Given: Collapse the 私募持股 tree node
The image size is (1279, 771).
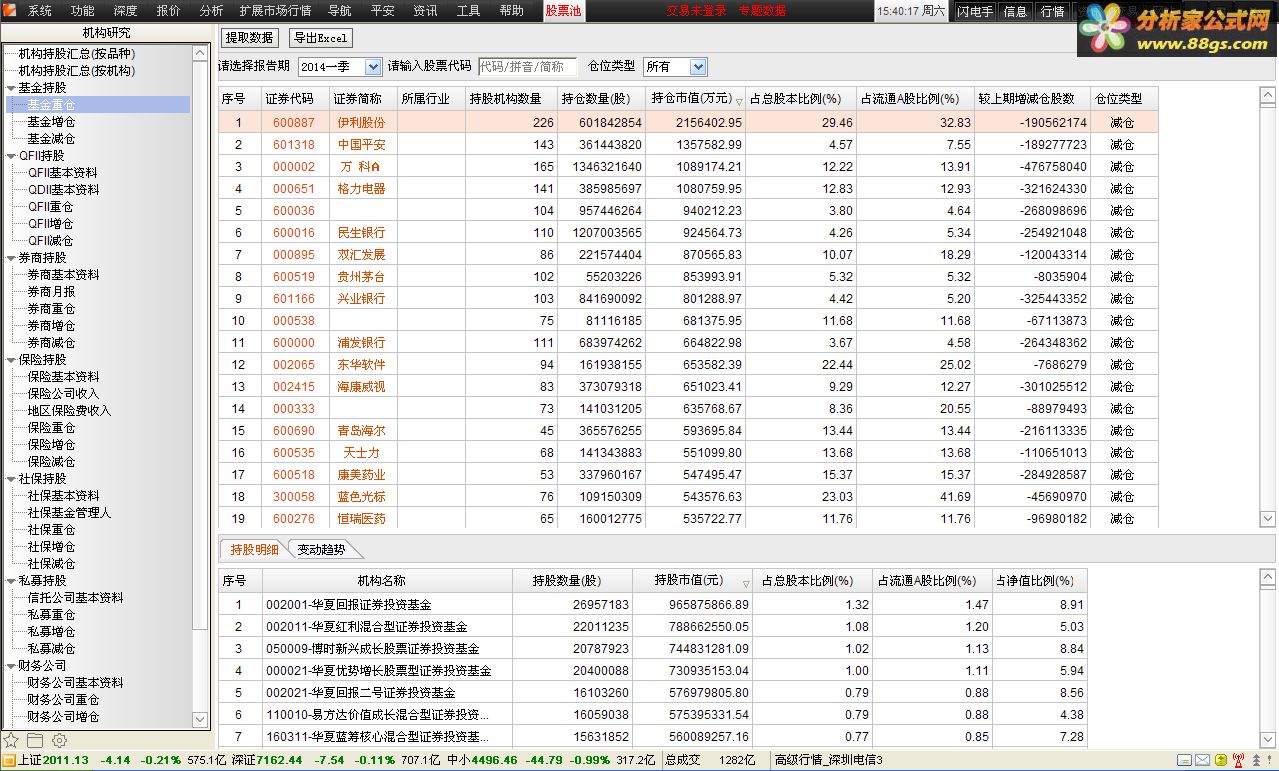Looking at the screenshot, I should point(10,581).
